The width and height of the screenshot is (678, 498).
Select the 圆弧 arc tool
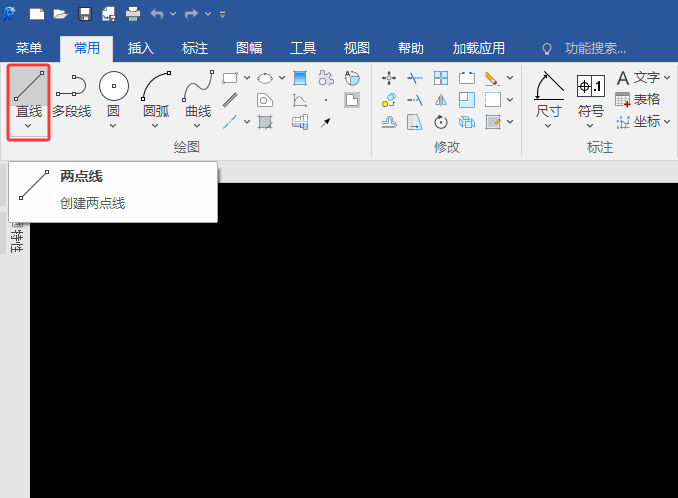pyautogui.click(x=156, y=95)
